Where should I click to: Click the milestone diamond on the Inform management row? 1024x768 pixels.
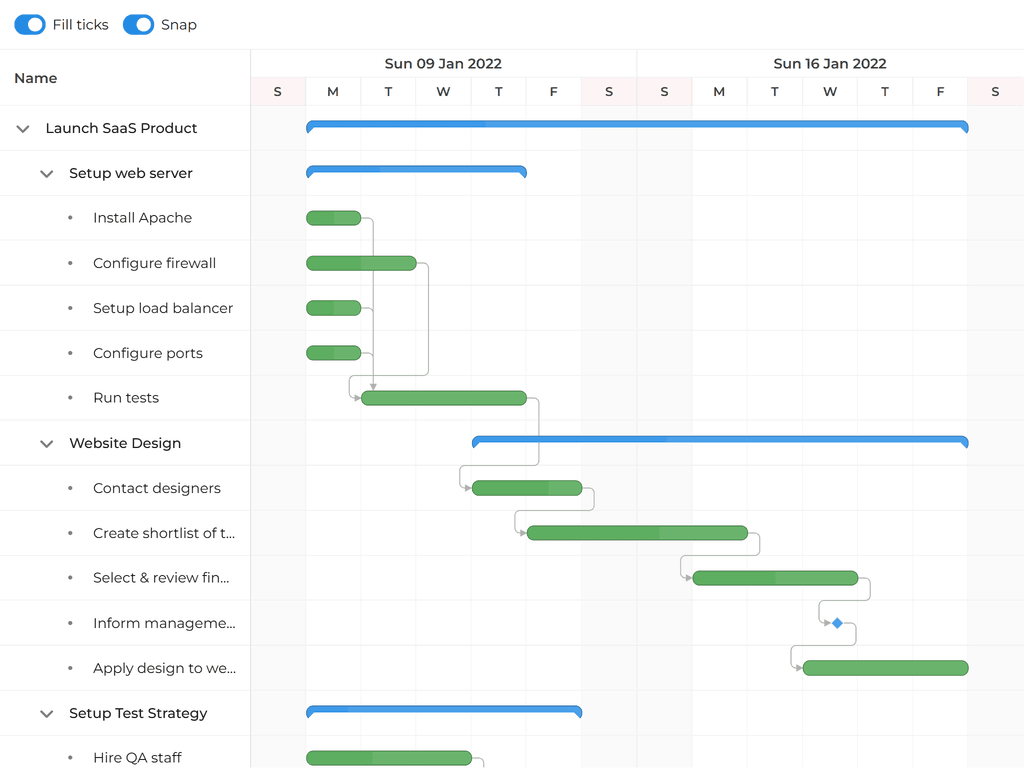(838, 622)
